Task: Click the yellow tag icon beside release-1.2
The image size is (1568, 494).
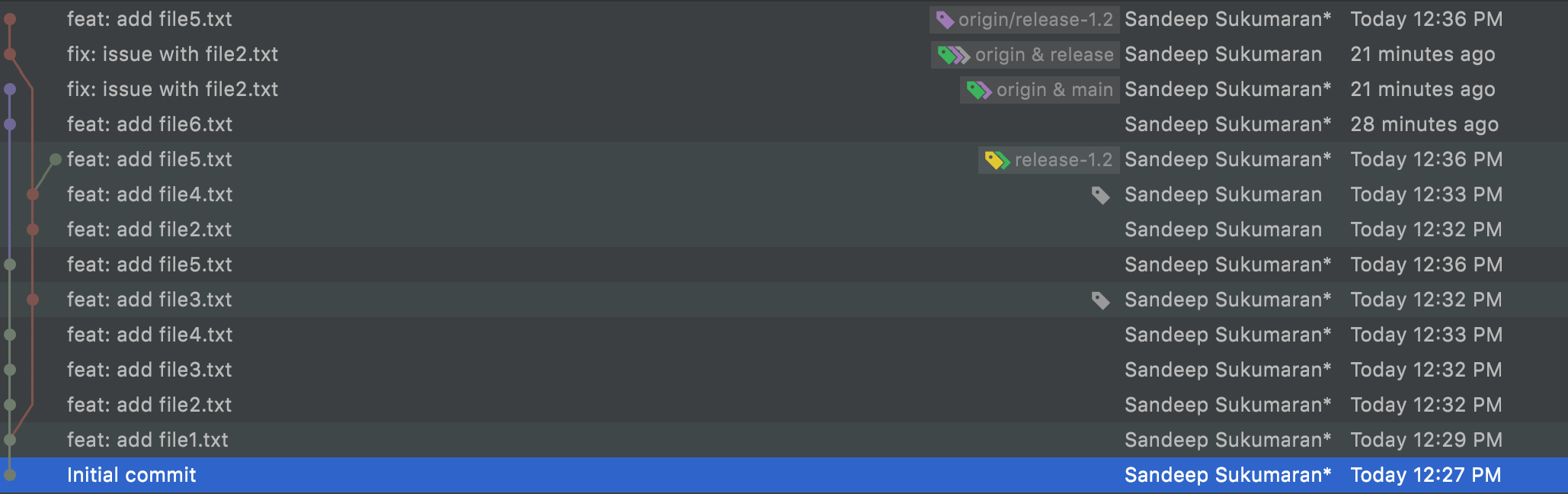Action: (994, 159)
